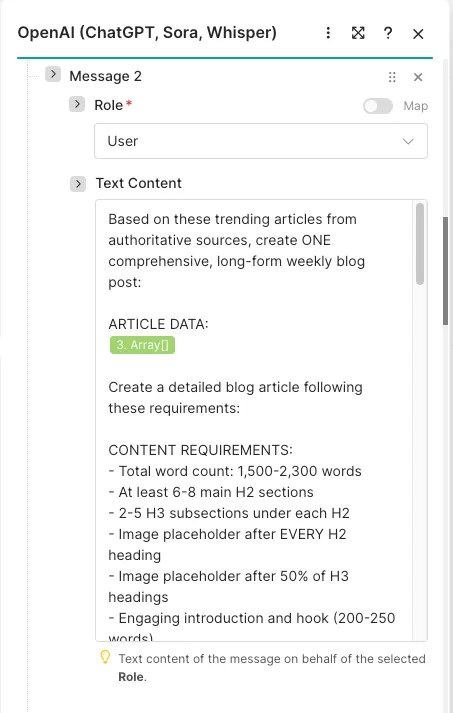Click the Text Content label
The width and height of the screenshot is (453, 713).
pos(139,183)
